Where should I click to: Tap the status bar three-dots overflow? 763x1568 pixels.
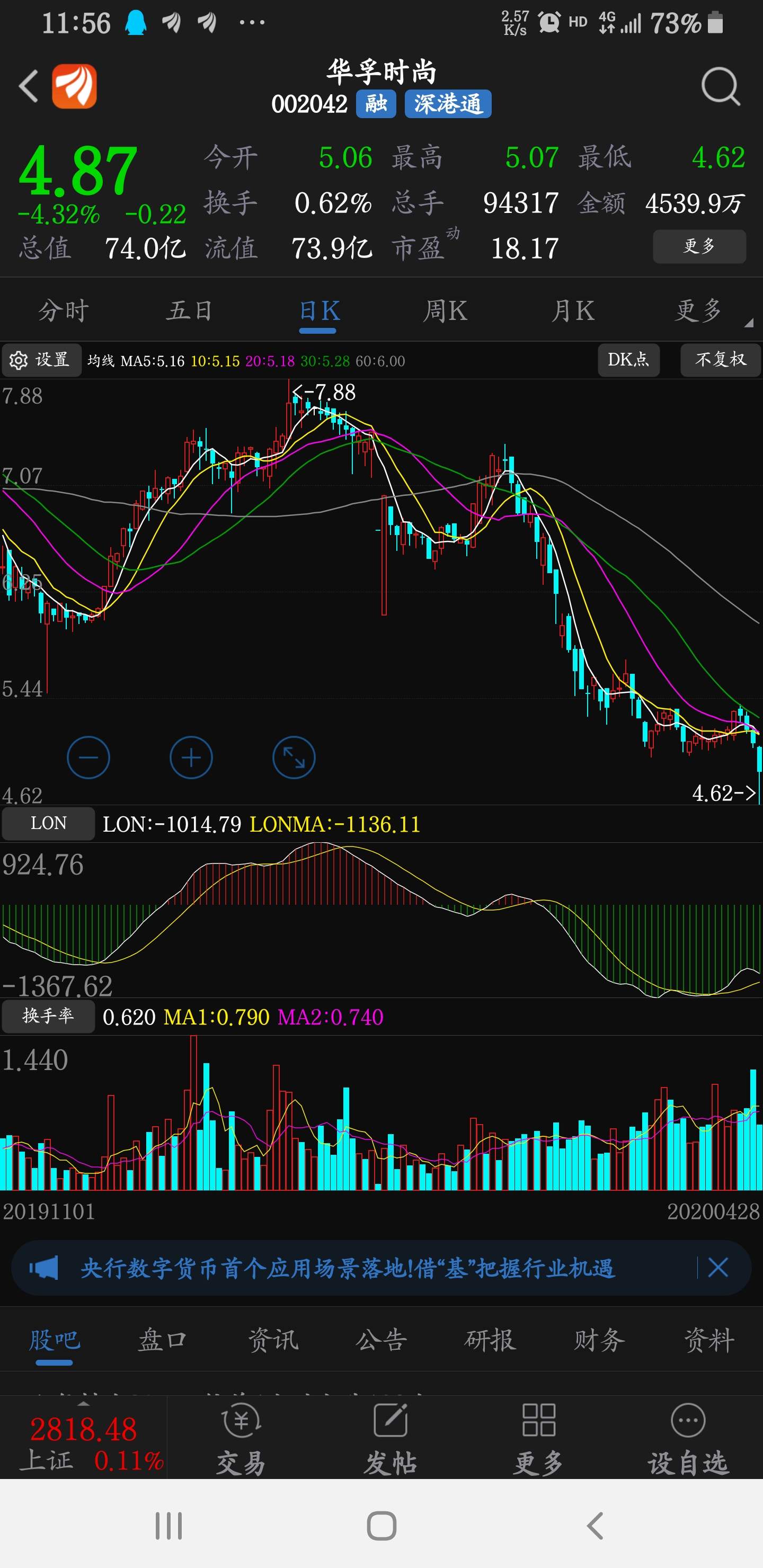pos(252,23)
